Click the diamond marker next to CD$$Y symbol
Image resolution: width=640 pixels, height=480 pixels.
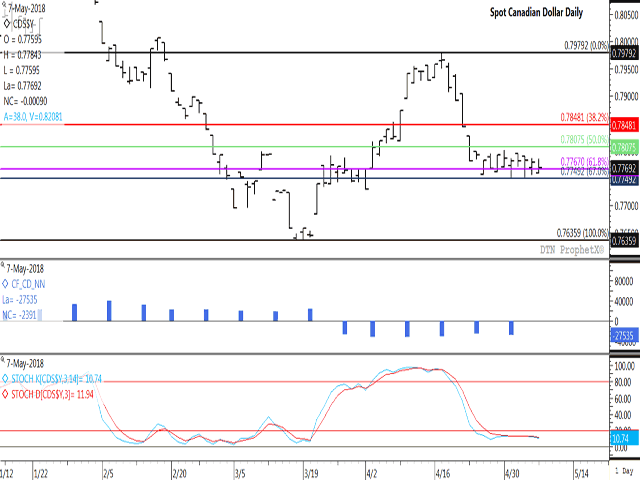[x=7, y=24]
